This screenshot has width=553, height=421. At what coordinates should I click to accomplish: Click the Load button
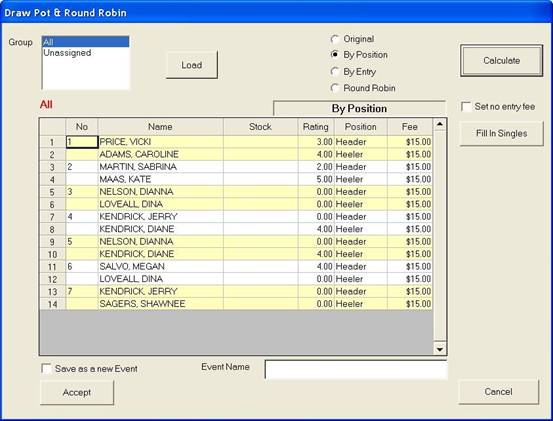coord(192,65)
